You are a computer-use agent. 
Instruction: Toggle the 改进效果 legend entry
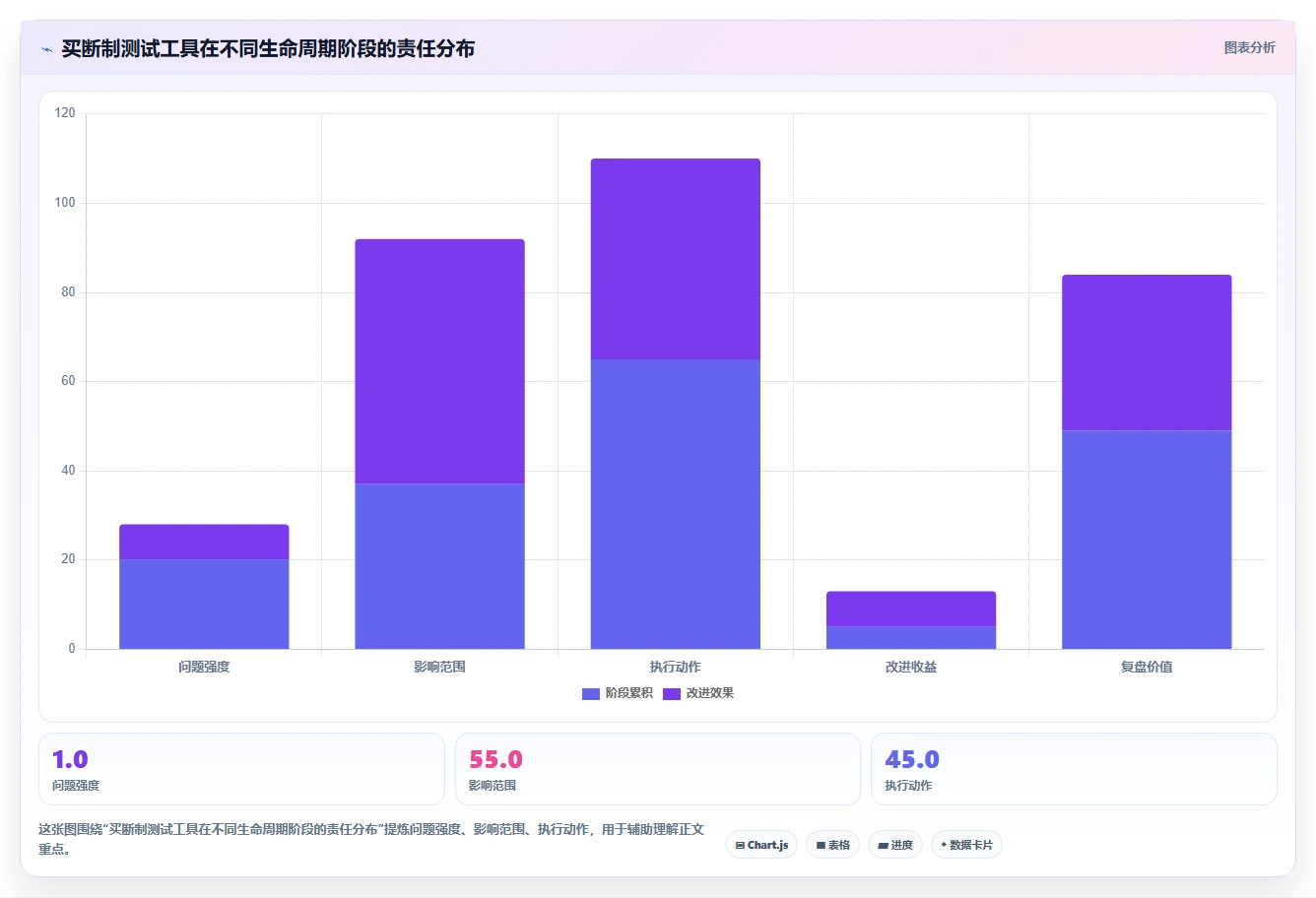(x=698, y=693)
